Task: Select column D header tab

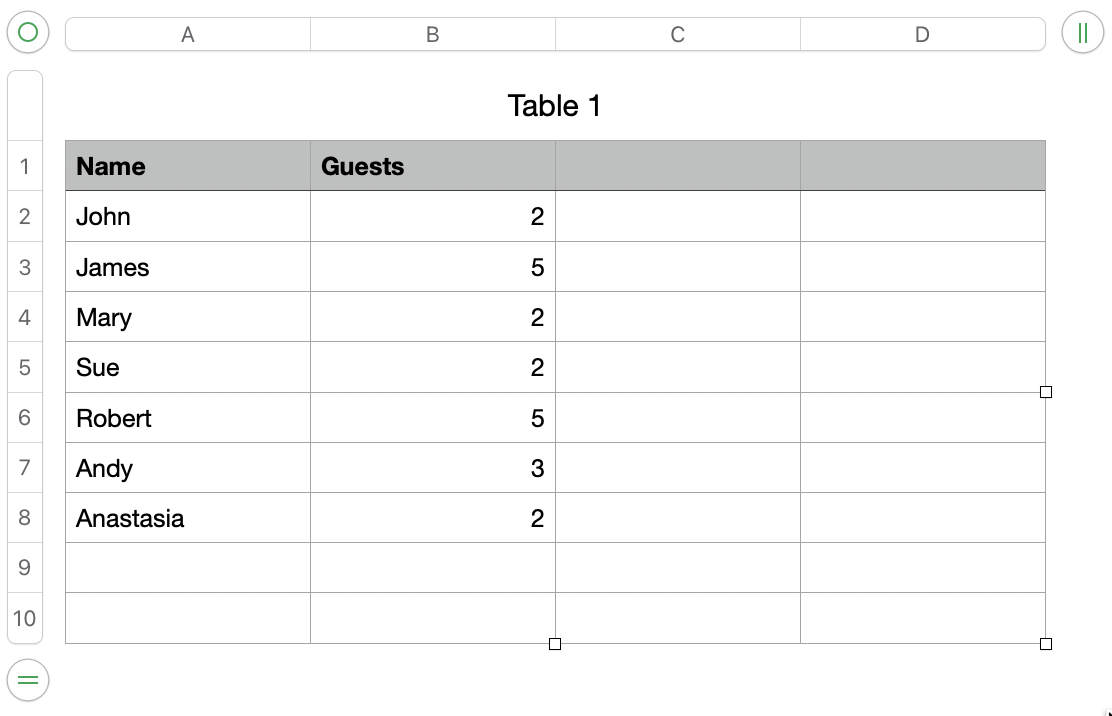Action: click(x=922, y=35)
